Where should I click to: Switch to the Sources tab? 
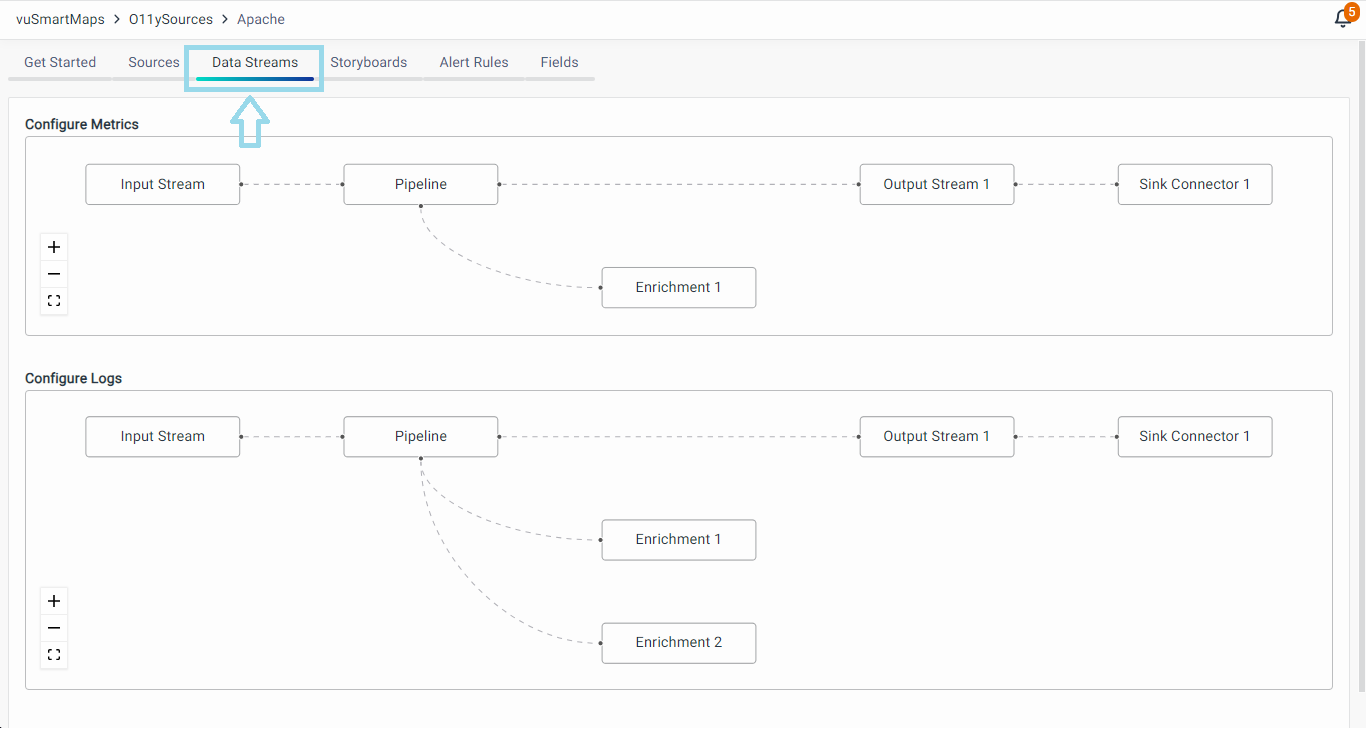(154, 62)
